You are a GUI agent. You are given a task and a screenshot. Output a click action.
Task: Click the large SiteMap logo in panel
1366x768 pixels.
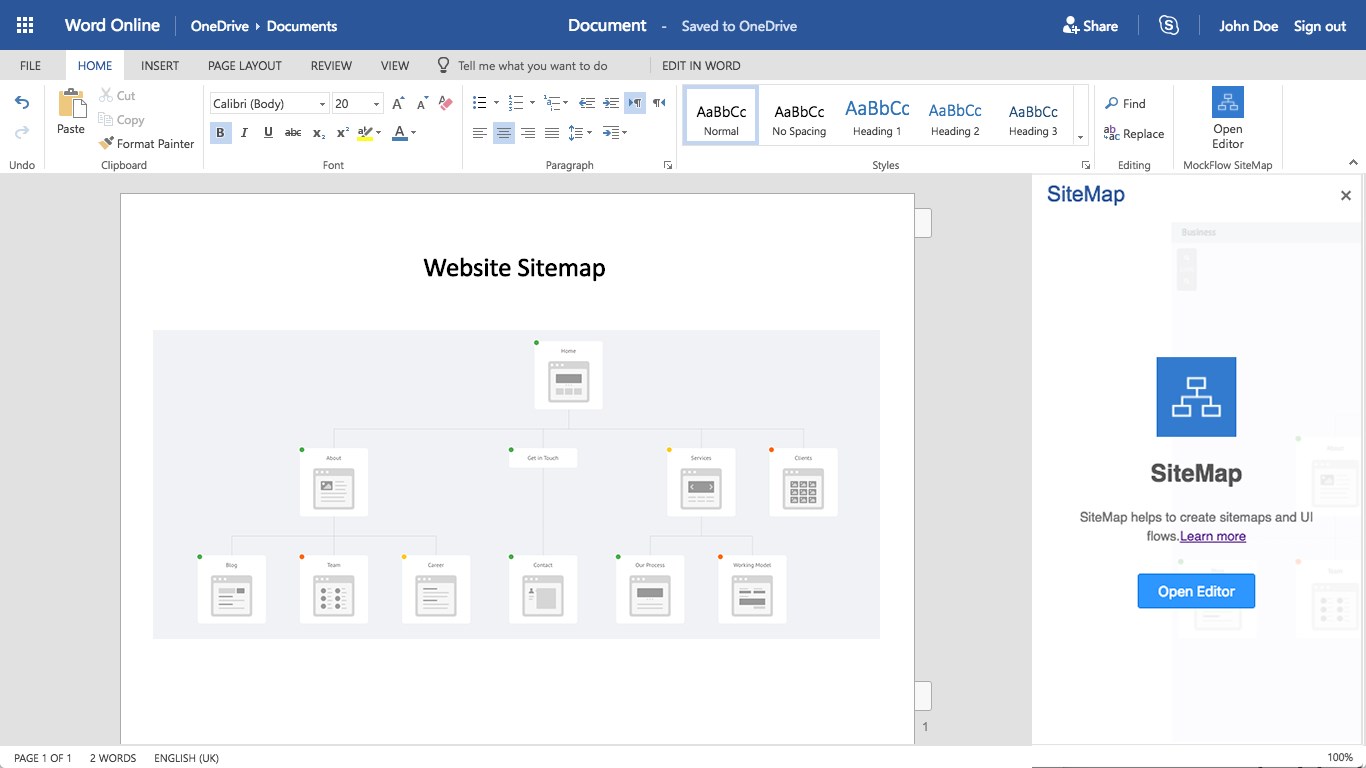point(1196,397)
